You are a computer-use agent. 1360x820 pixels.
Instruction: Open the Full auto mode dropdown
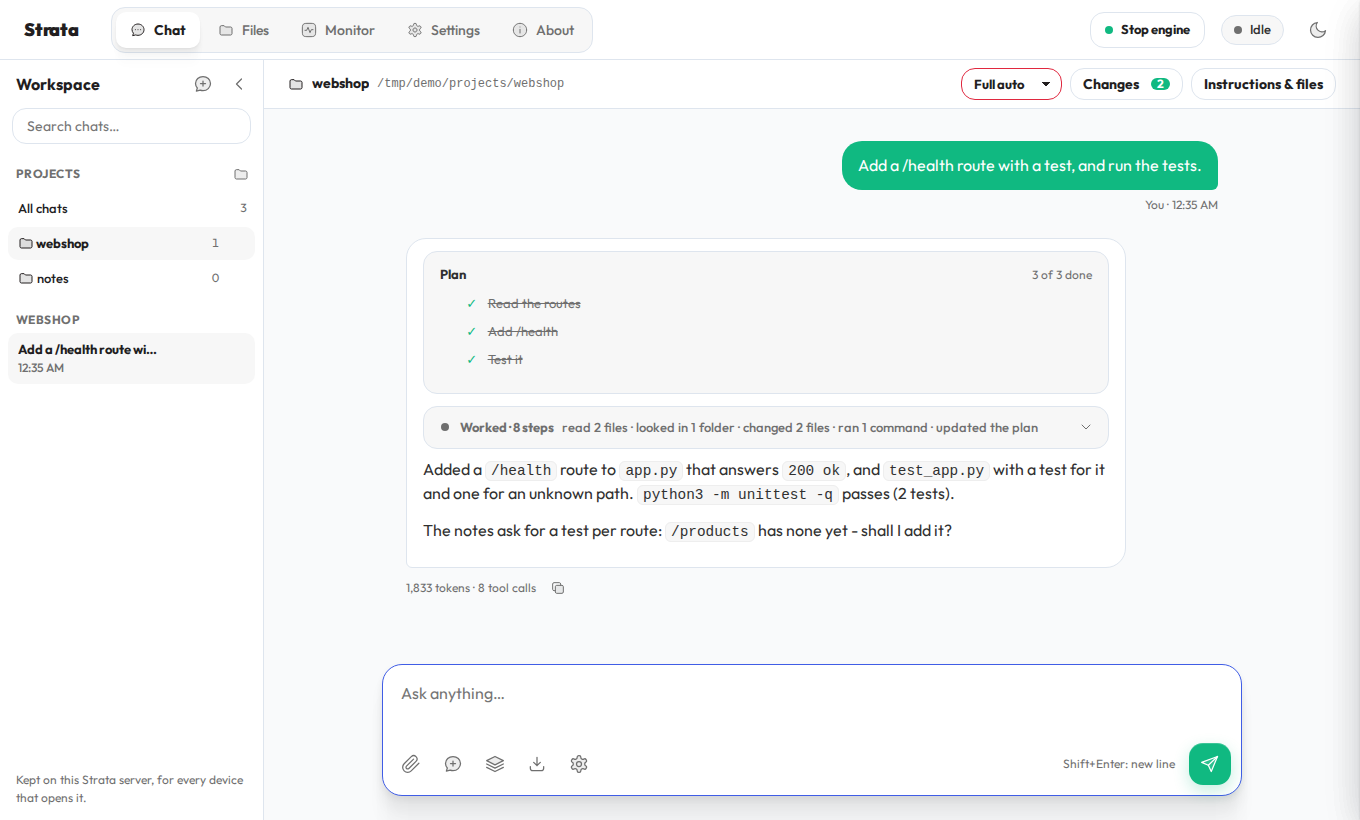click(1011, 84)
